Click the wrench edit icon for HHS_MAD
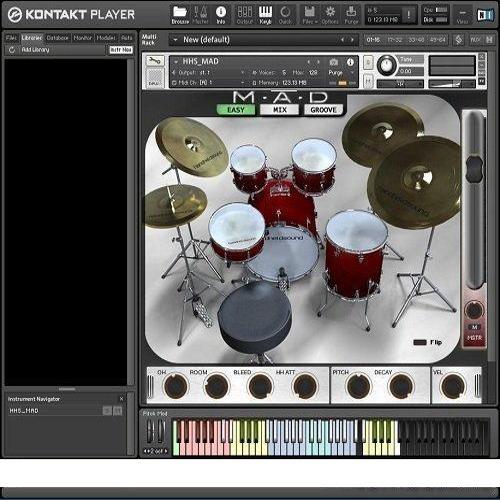This screenshot has height=500, width=500. click(155, 61)
